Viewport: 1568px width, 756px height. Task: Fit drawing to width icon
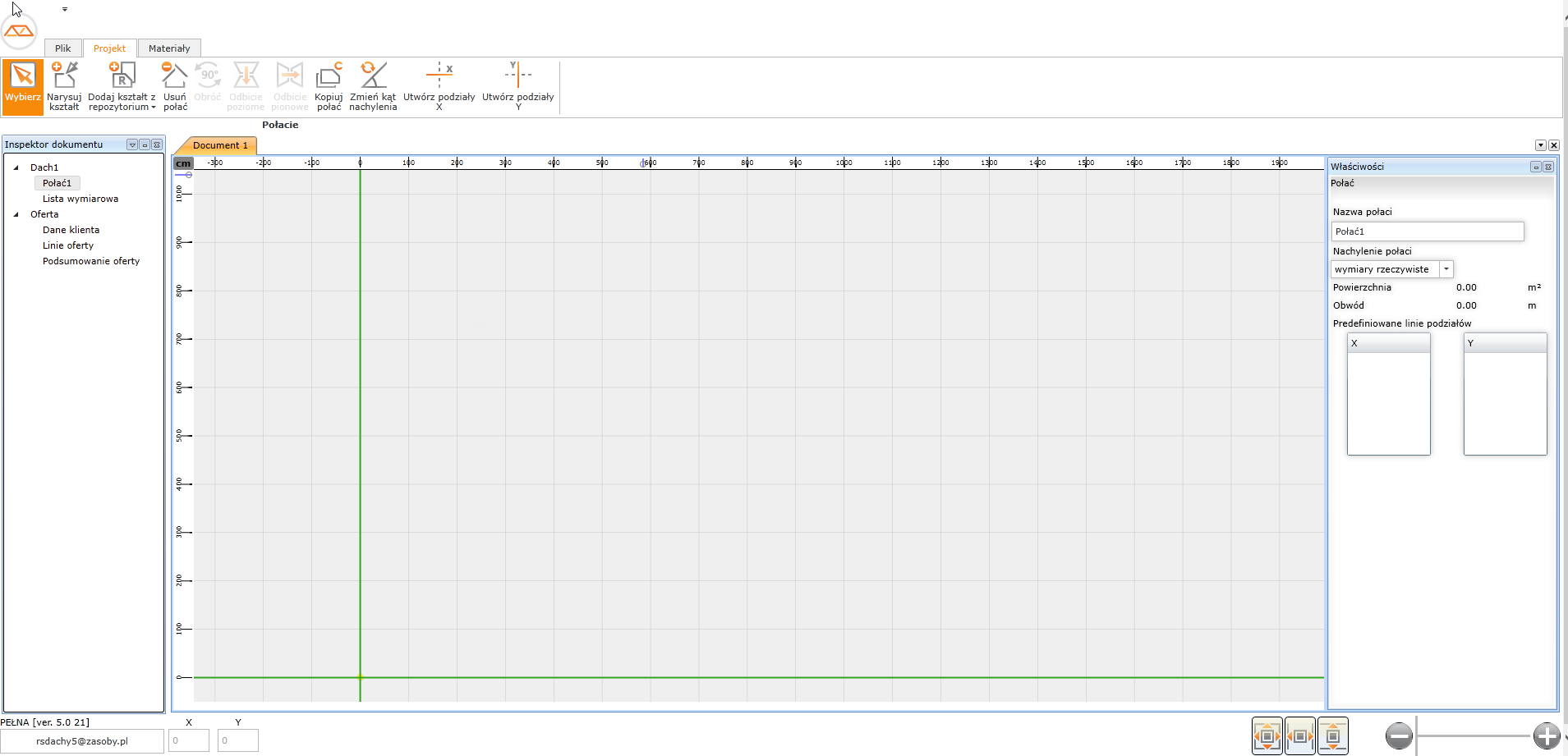click(x=1300, y=736)
